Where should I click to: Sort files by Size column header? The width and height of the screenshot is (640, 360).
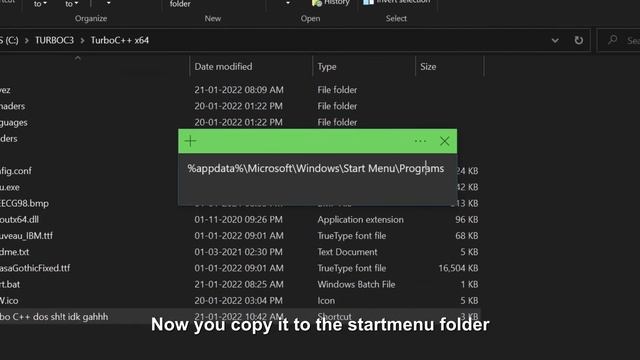point(428,67)
